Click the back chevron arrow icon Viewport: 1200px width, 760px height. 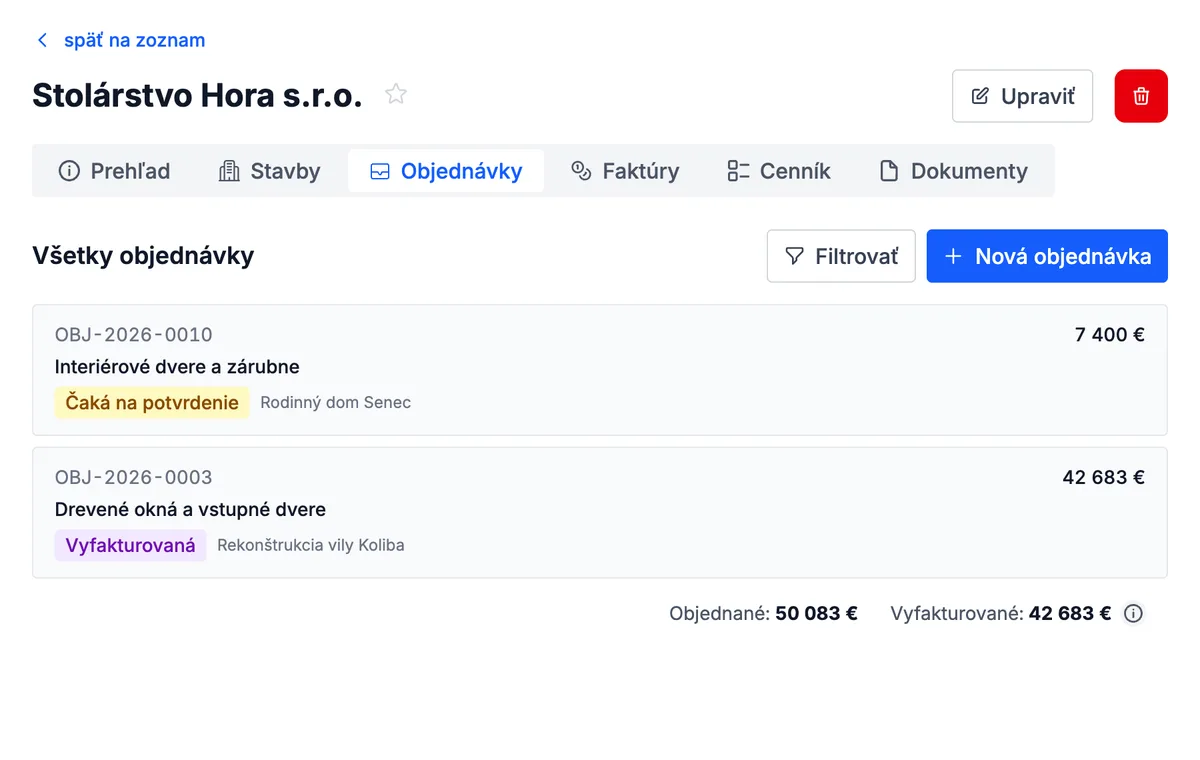42,41
